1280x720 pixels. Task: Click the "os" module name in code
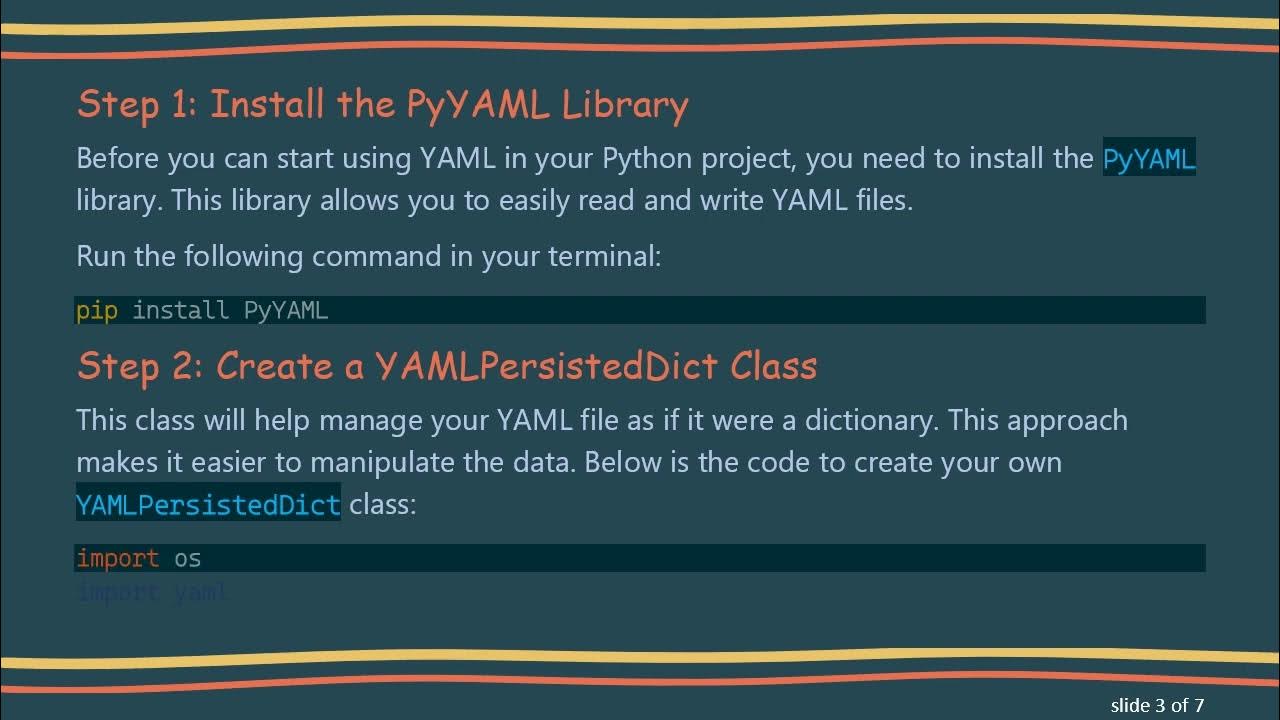coord(188,558)
